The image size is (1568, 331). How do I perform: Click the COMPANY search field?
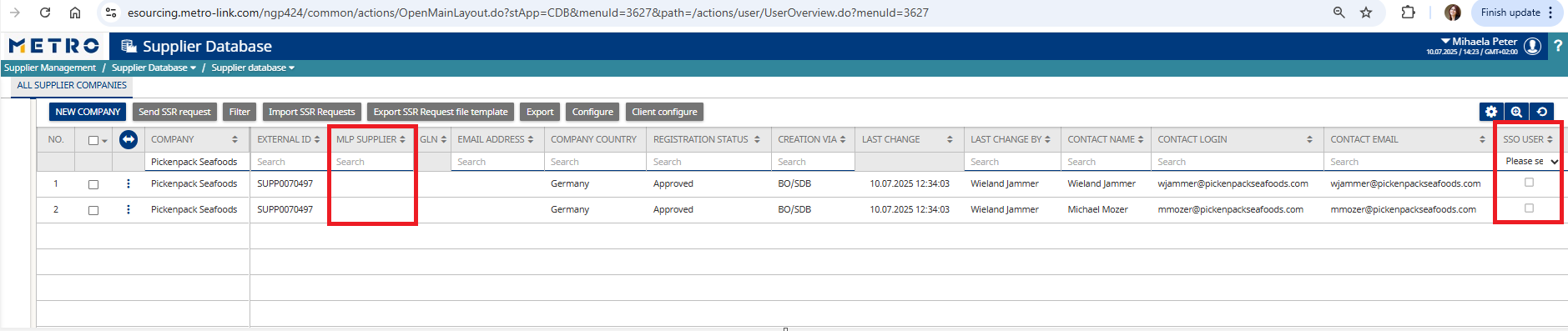point(198,162)
